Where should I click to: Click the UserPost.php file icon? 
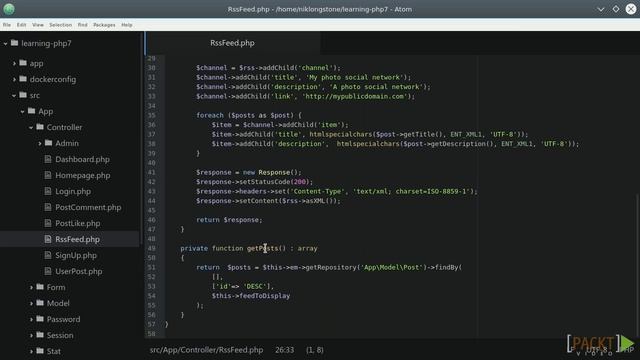pos(48,271)
